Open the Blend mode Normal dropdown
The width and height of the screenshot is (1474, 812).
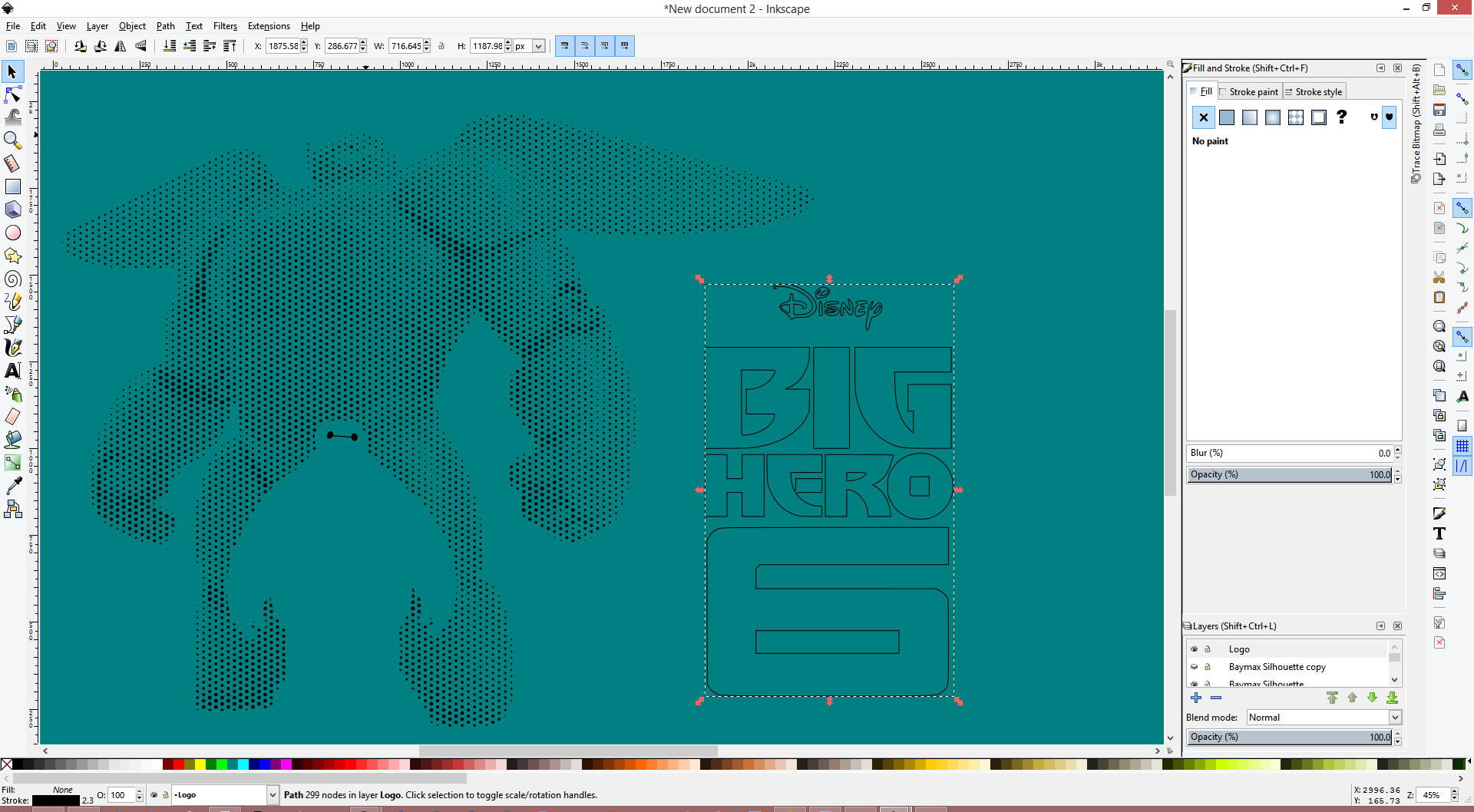pos(1324,718)
